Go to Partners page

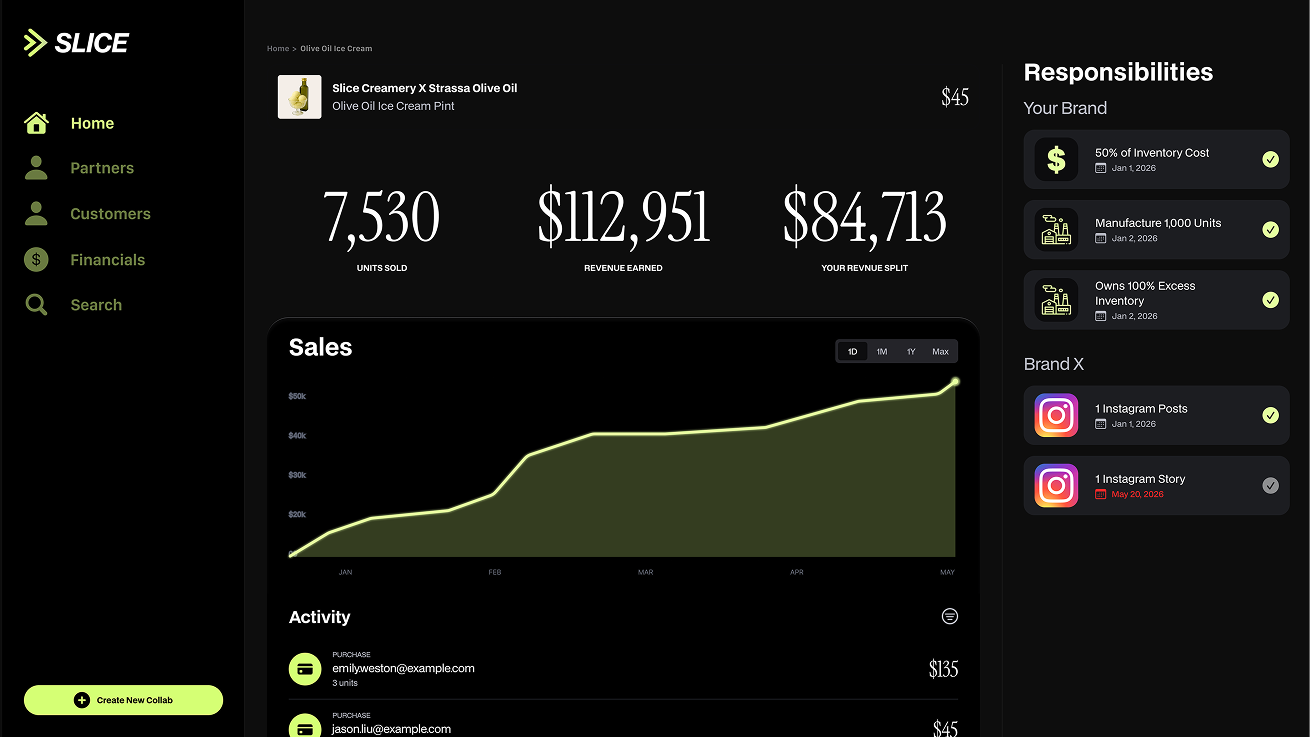coord(102,168)
